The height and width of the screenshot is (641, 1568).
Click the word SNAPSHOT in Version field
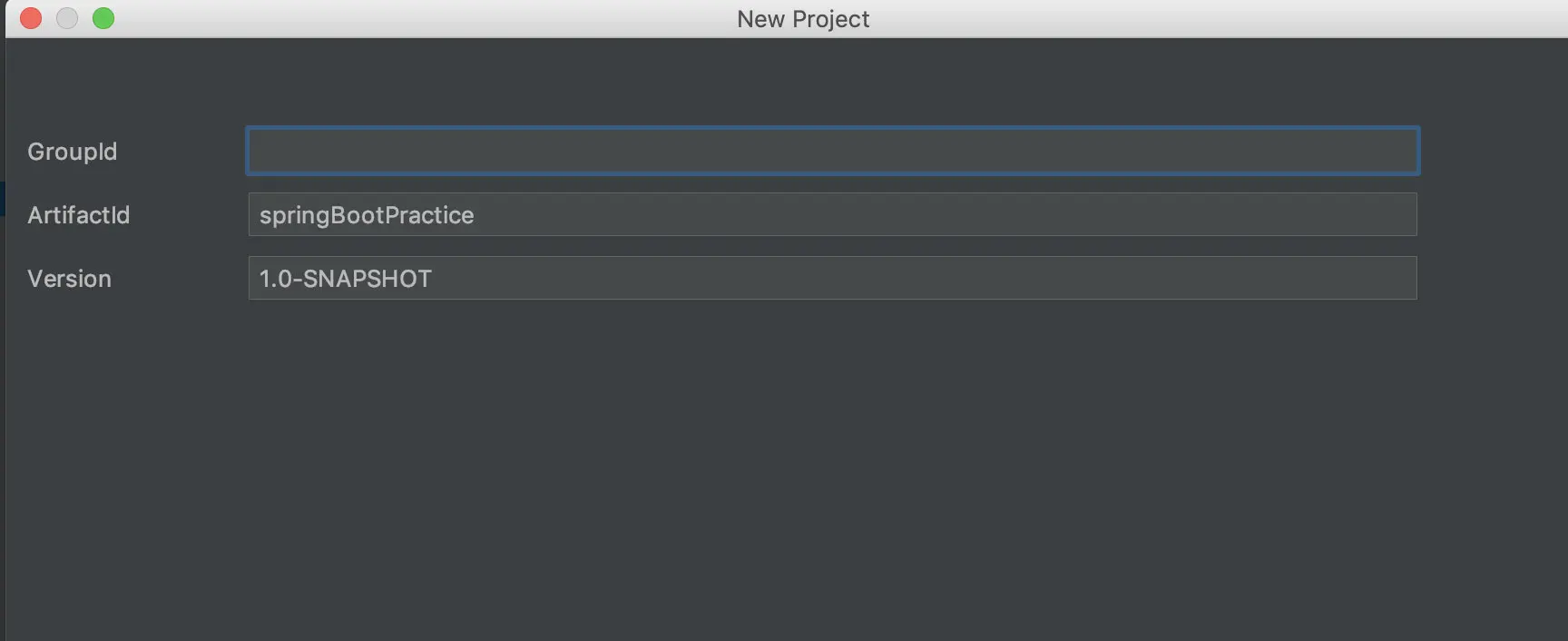click(367, 279)
